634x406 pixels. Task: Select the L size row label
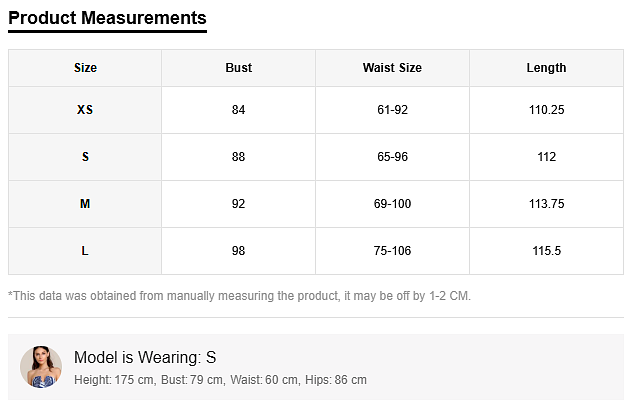[x=85, y=251]
